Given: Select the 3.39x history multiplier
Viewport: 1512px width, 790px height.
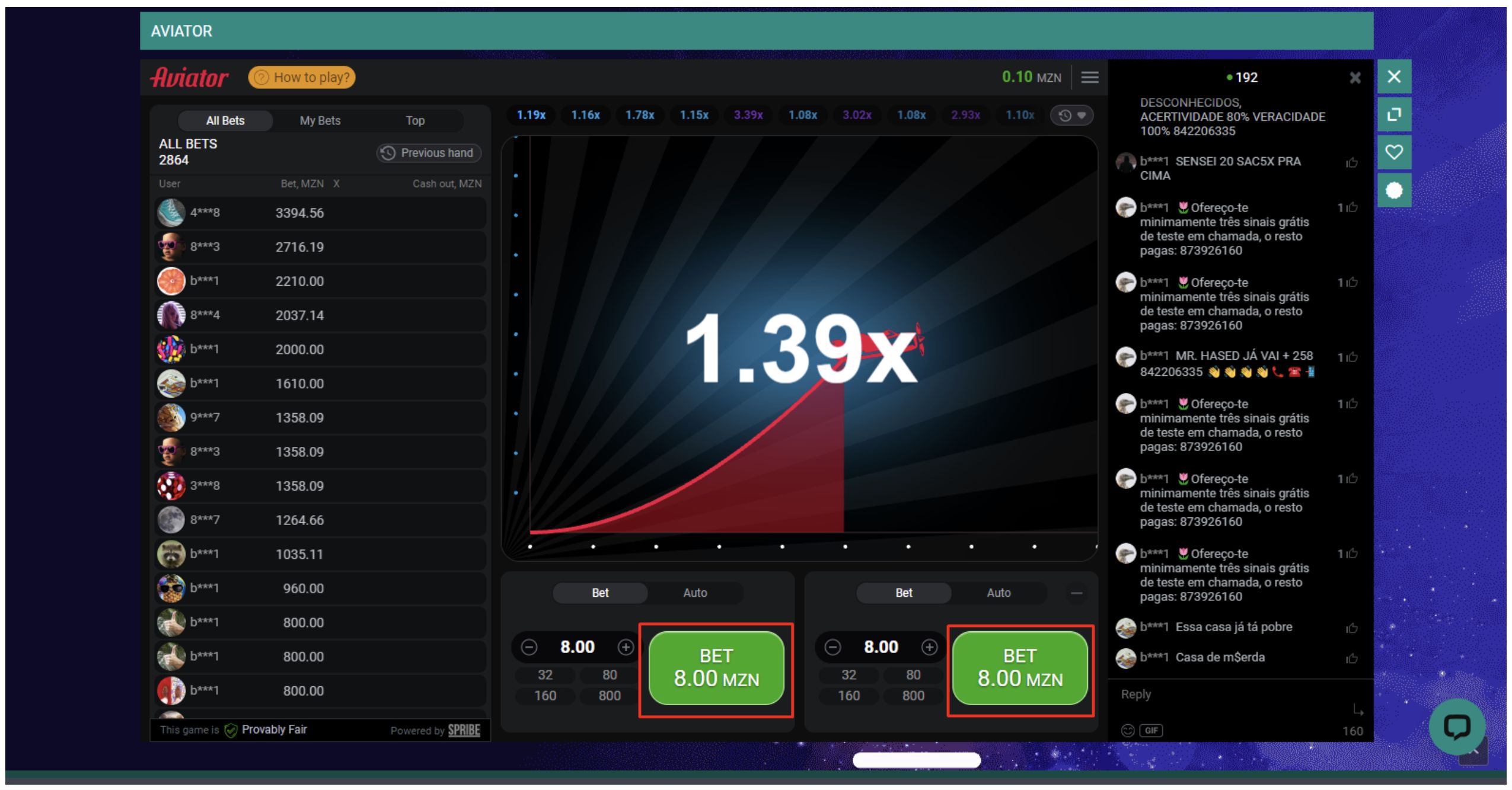Looking at the screenshot, I should (748, 115).
